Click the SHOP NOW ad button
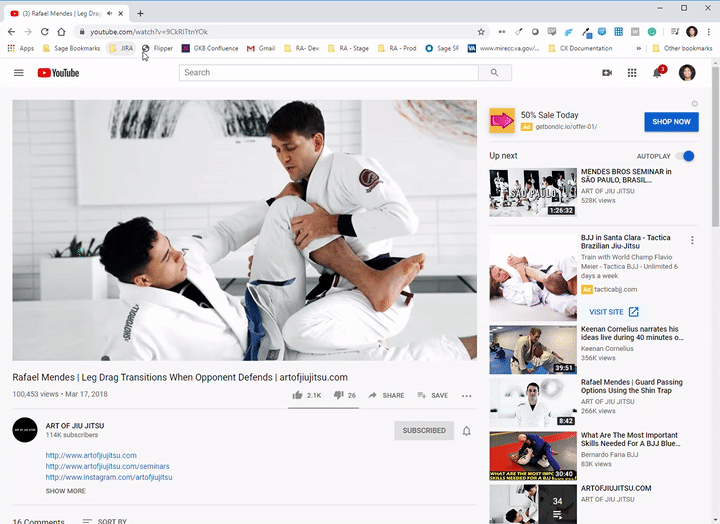The image size is (720, 524). pos(671,121)
